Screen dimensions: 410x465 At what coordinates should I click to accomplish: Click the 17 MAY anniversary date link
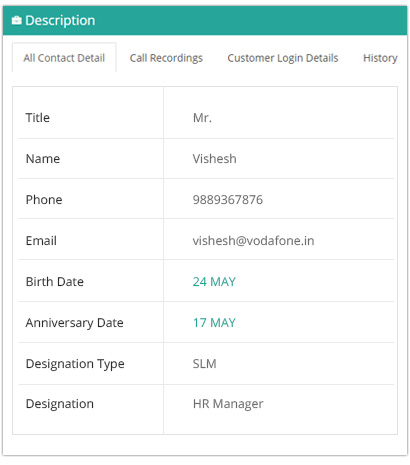click(214, 323)
